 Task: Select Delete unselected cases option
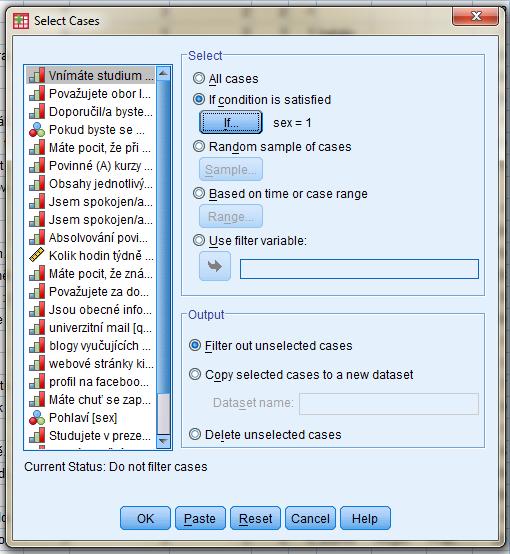pyautogui.click(x=195, y=434)
